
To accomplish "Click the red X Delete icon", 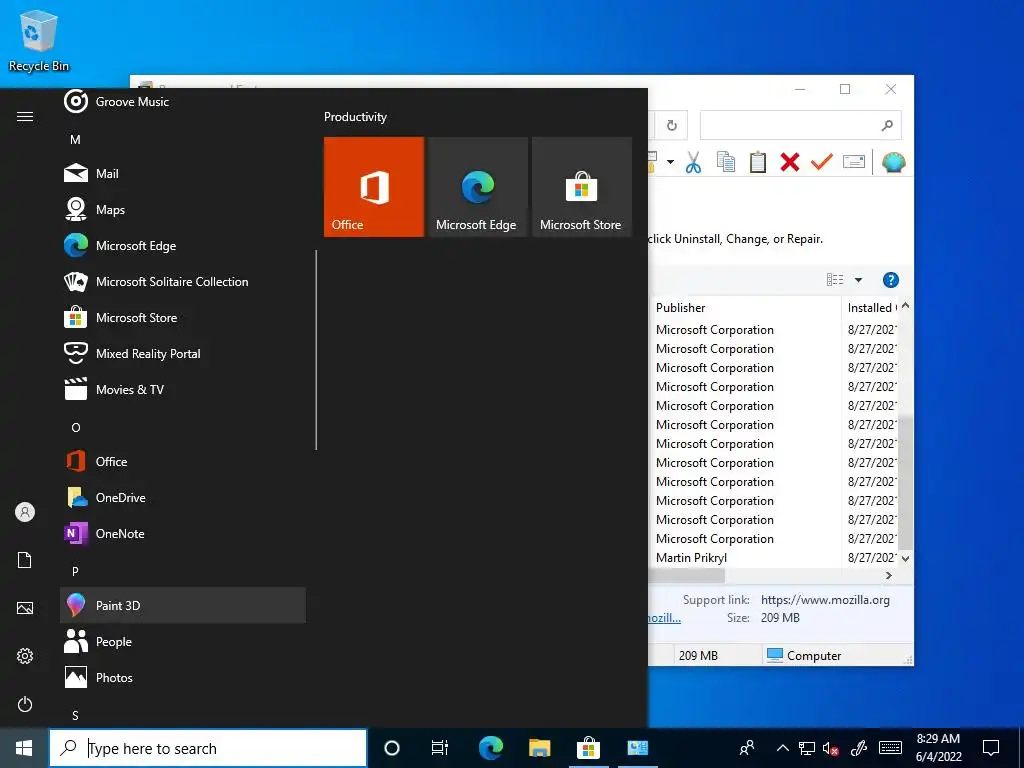I will (x=790, y=162).
